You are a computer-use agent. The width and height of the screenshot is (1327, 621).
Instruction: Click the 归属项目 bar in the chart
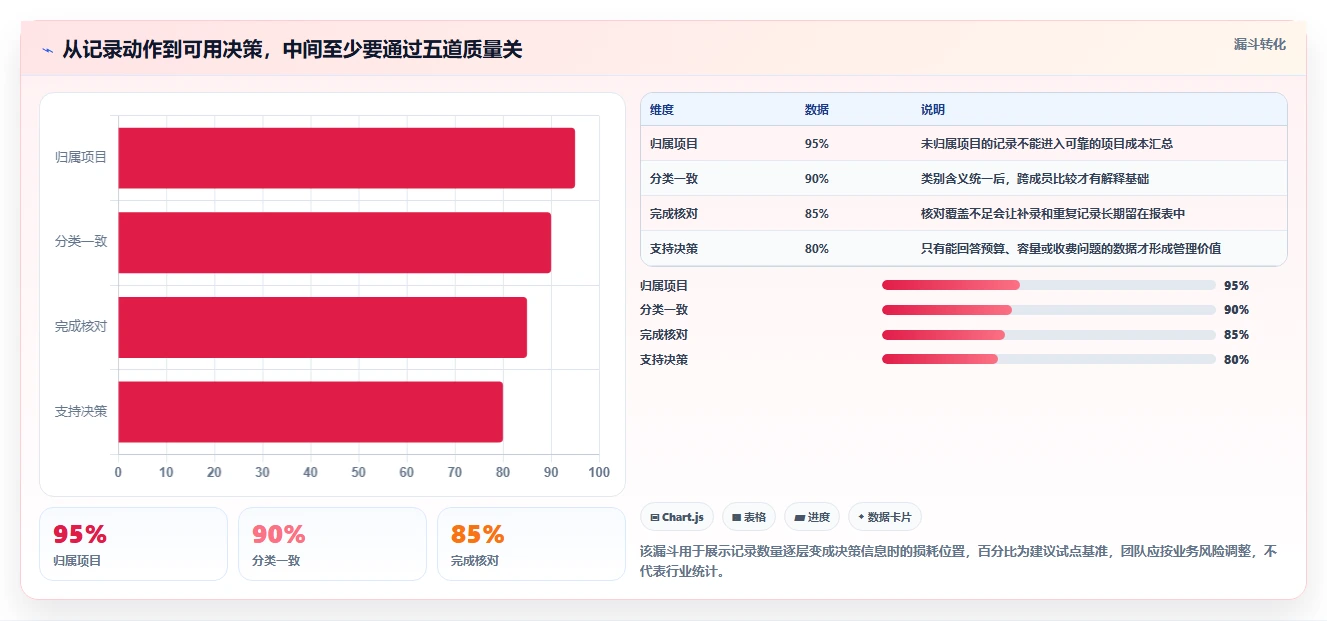[x=346, y=158]
